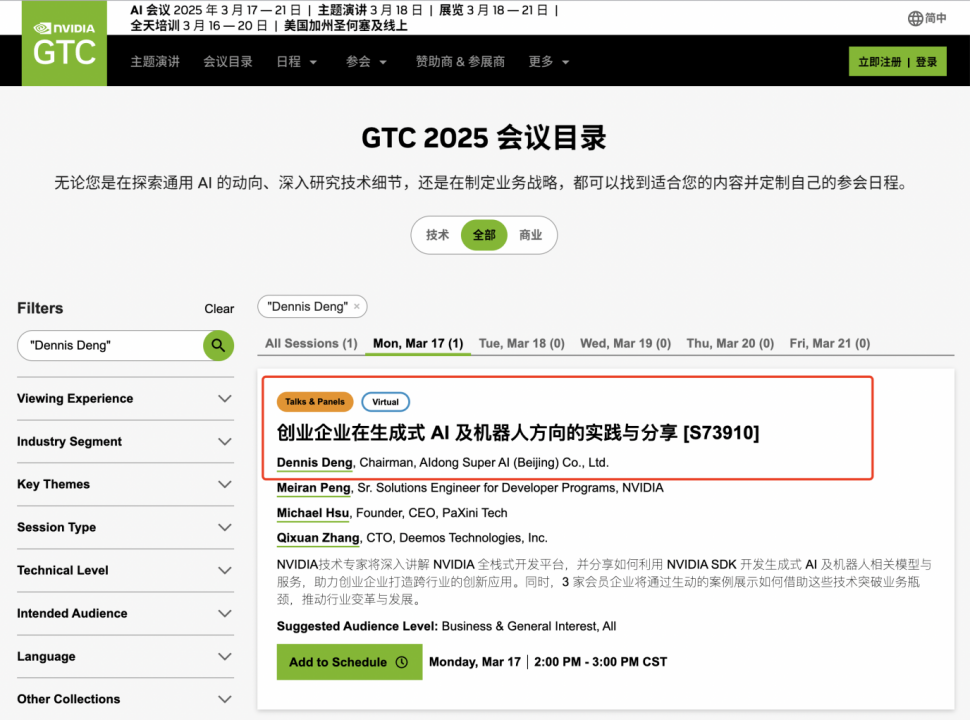
Task: Open Dennis Deng speaker link
Action: click(x=314, y=462)
